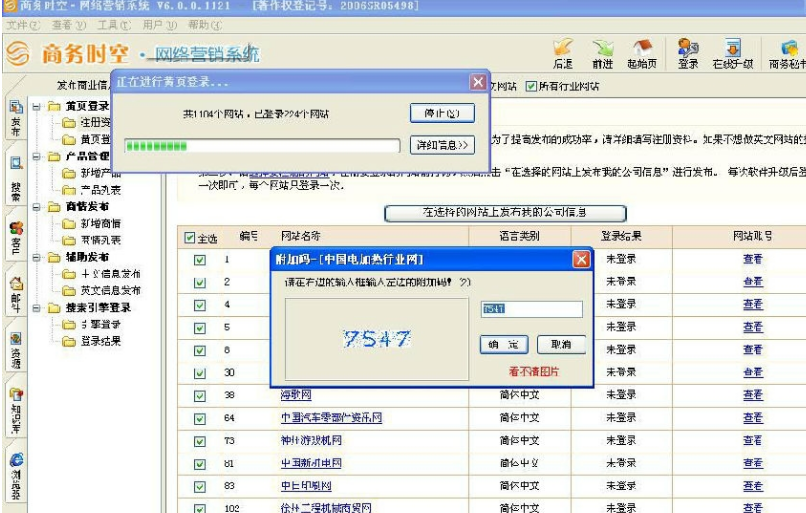This screenshot has height=513, width=806.
Task: Click 查看 link in row number 64
Action: tap(753, 417)
